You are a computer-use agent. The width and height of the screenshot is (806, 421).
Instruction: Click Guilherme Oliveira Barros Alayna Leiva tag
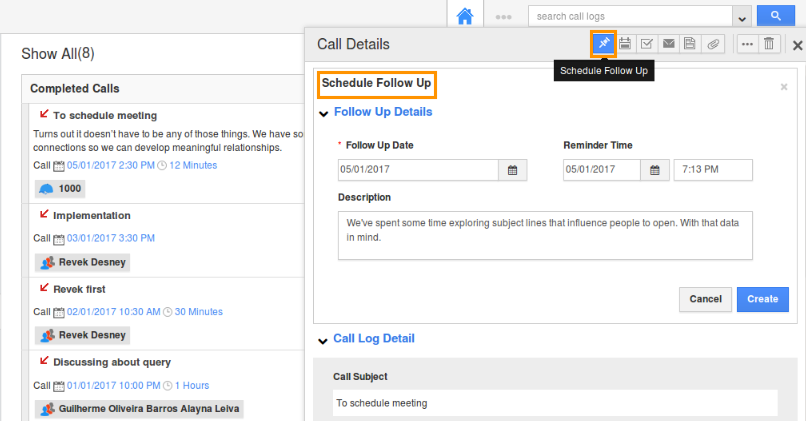[x=139, y=409]
